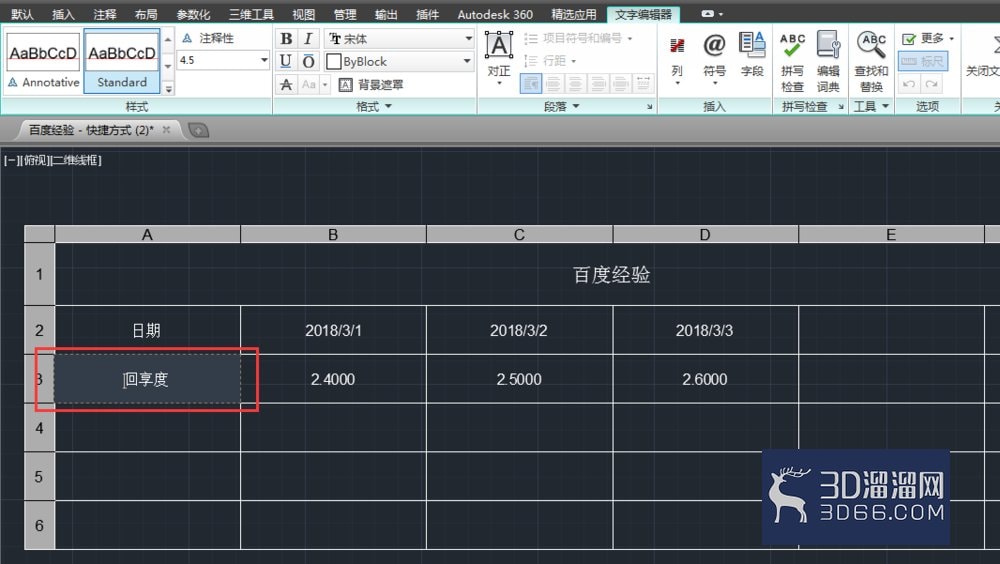The height and width of the screenshot is (564, 1000).
Task: Open the 列 columns tool
Action: pos(677,59)
